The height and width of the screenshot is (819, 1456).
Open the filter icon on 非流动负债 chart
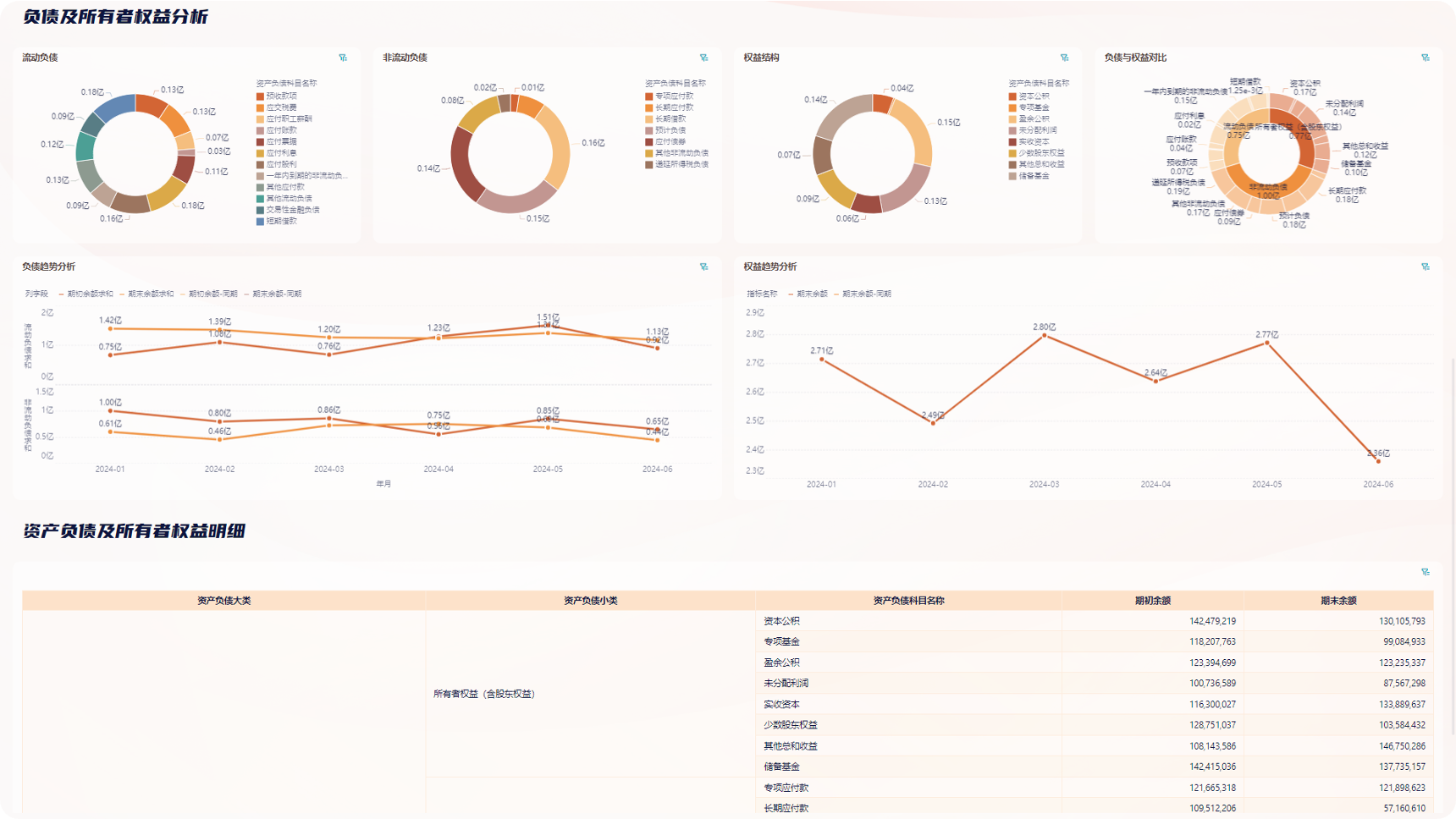(703, 58)
